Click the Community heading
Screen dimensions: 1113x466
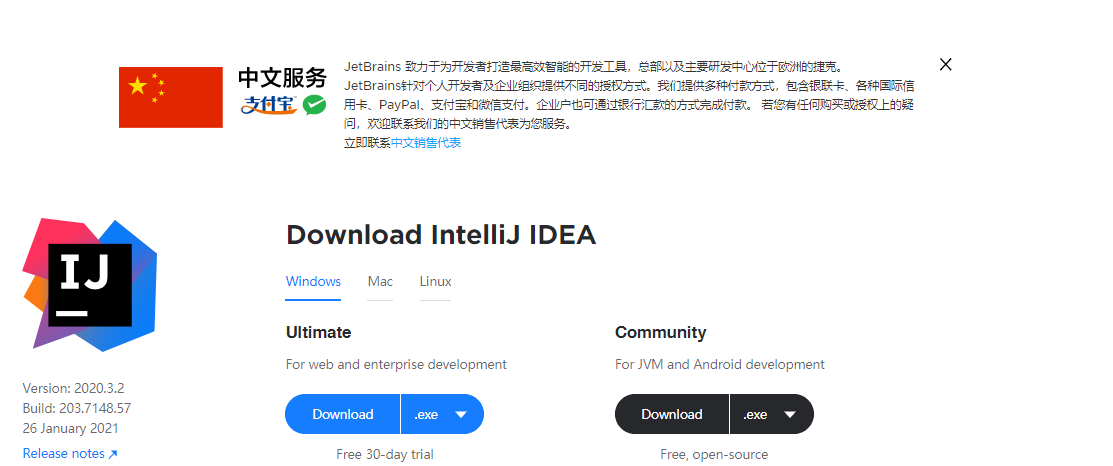click(660, 332)
